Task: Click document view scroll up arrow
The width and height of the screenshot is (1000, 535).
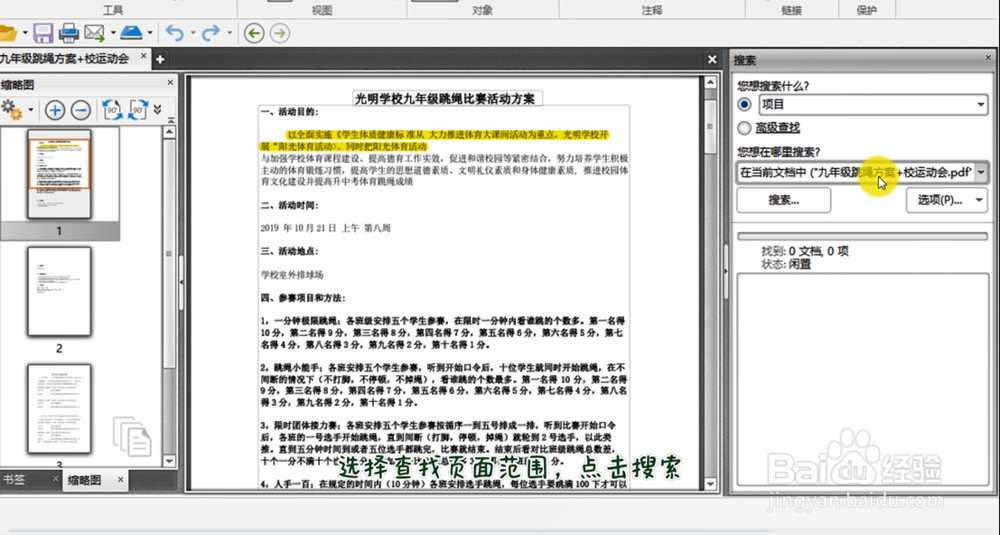Action: click(x=710, y=82)
